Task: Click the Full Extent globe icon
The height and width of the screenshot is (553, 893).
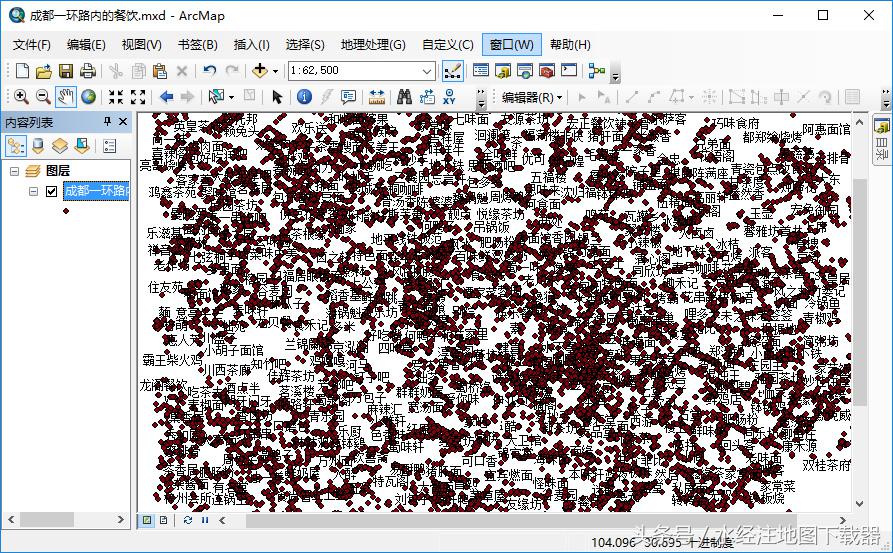Action: click(89, 97)
